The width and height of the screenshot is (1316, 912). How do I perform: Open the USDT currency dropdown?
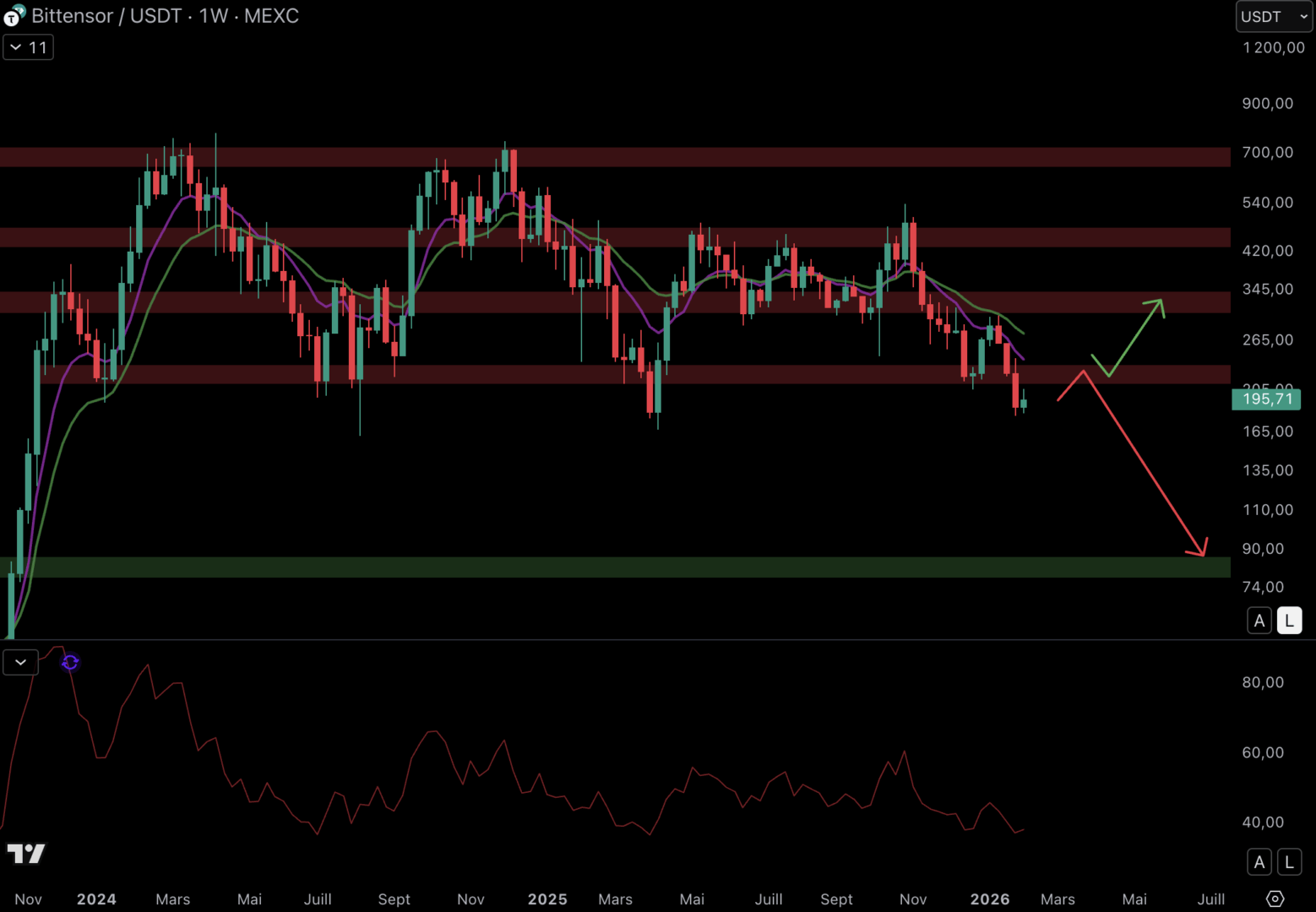[x=1273, y=17]
